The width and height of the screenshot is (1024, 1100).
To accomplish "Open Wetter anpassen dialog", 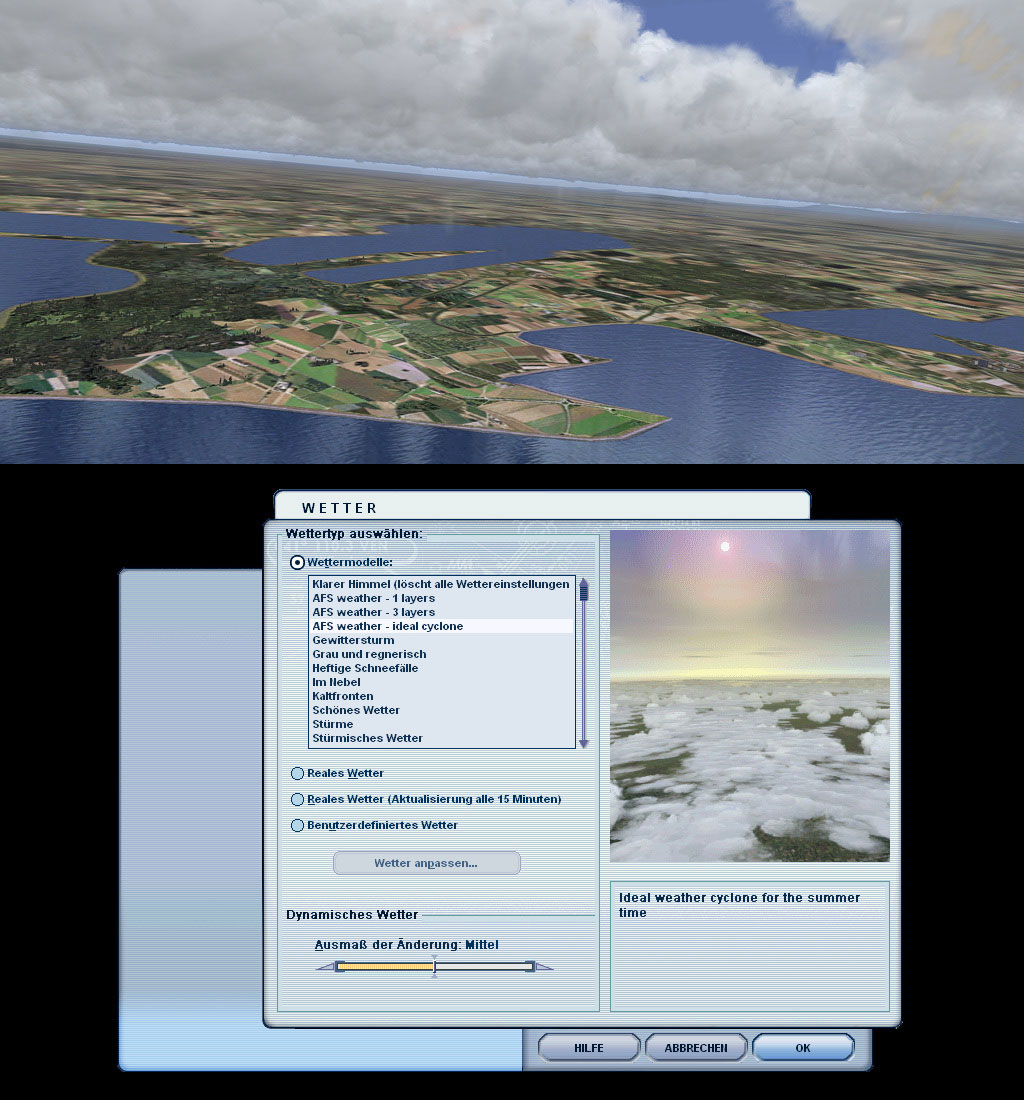I will (x=426, y=862).
